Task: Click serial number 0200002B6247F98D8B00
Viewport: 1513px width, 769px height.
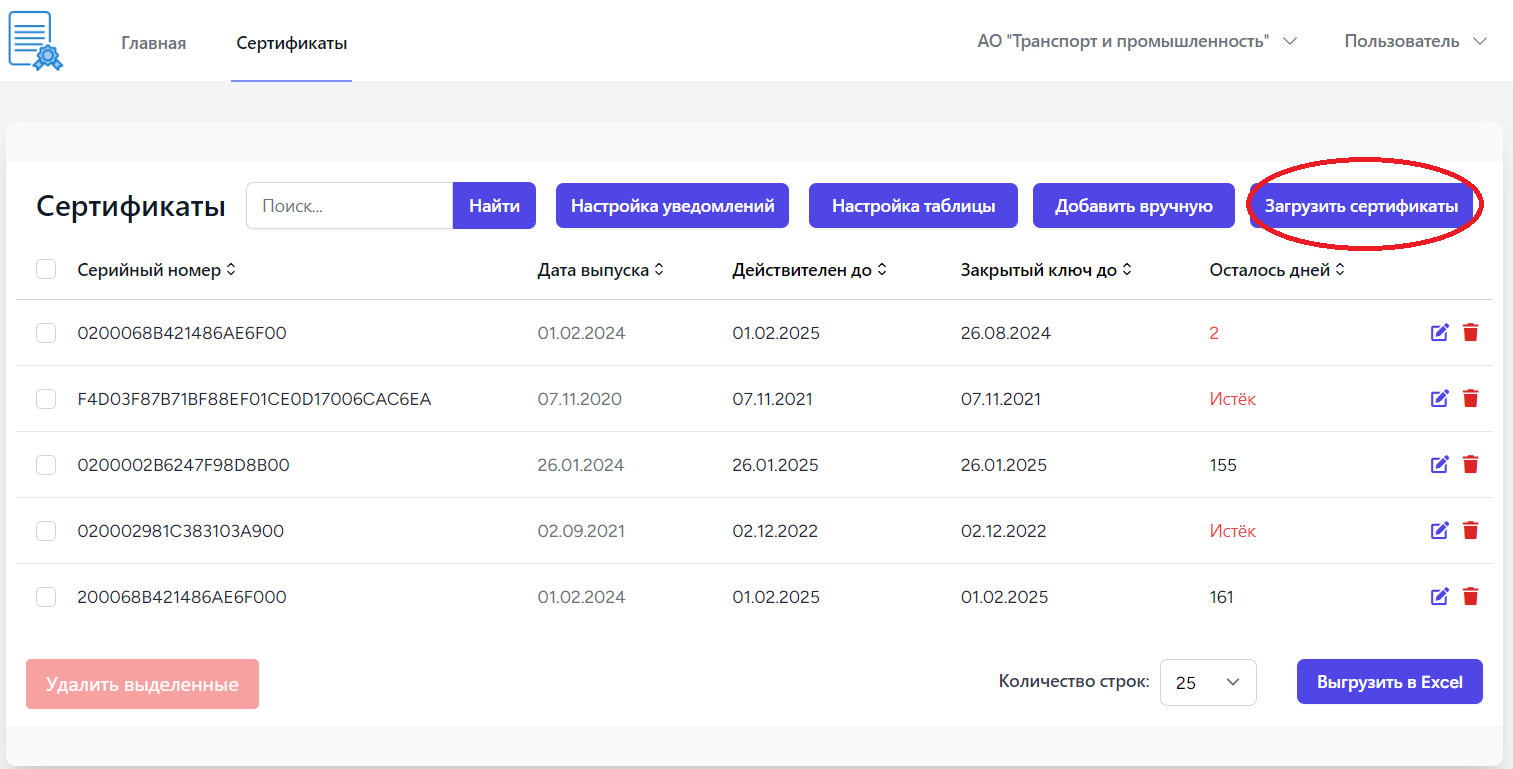Action: [184, 465]
